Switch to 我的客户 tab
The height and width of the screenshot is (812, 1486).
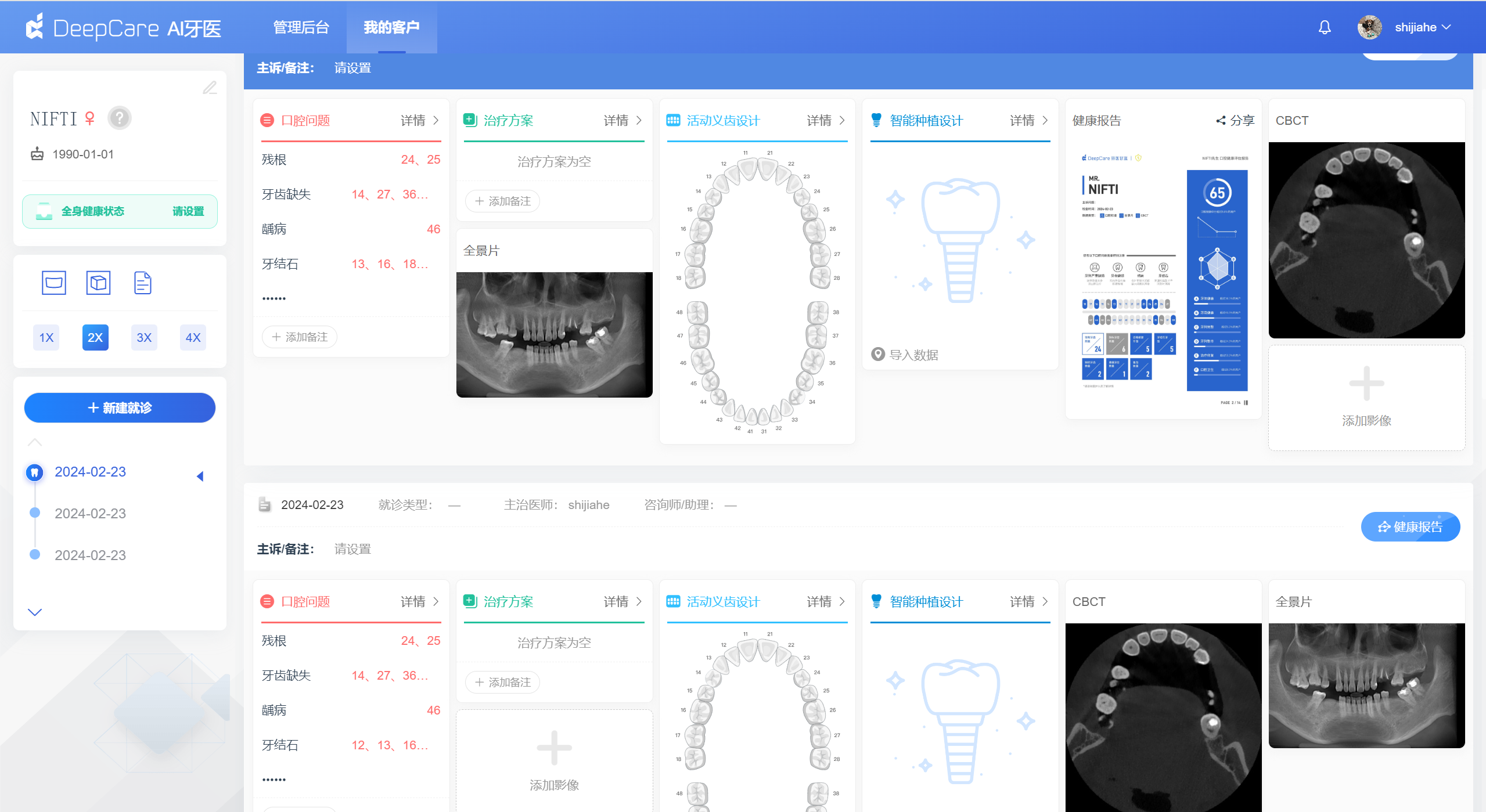pyautogui.click(x=391, y=27)
